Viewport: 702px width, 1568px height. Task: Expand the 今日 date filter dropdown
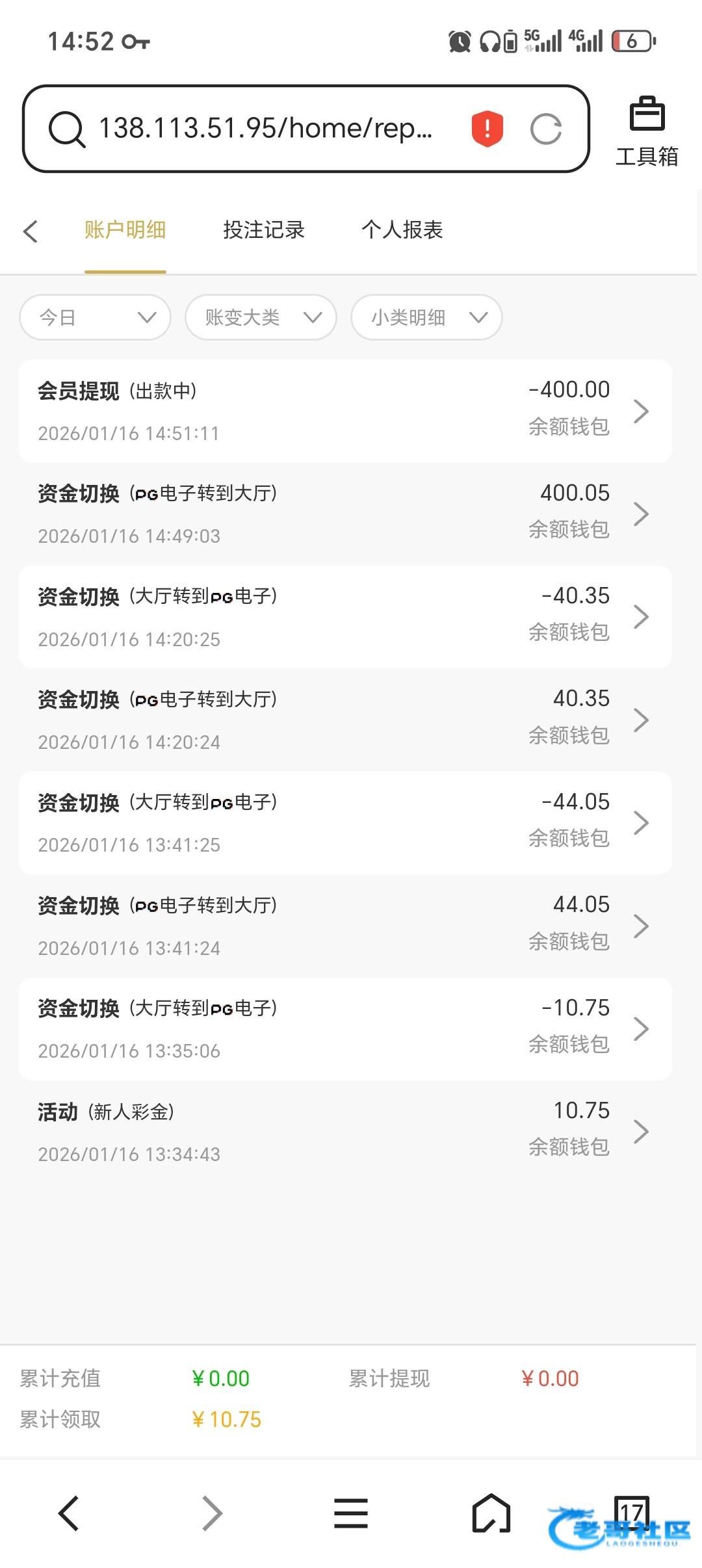coord(96,317)
